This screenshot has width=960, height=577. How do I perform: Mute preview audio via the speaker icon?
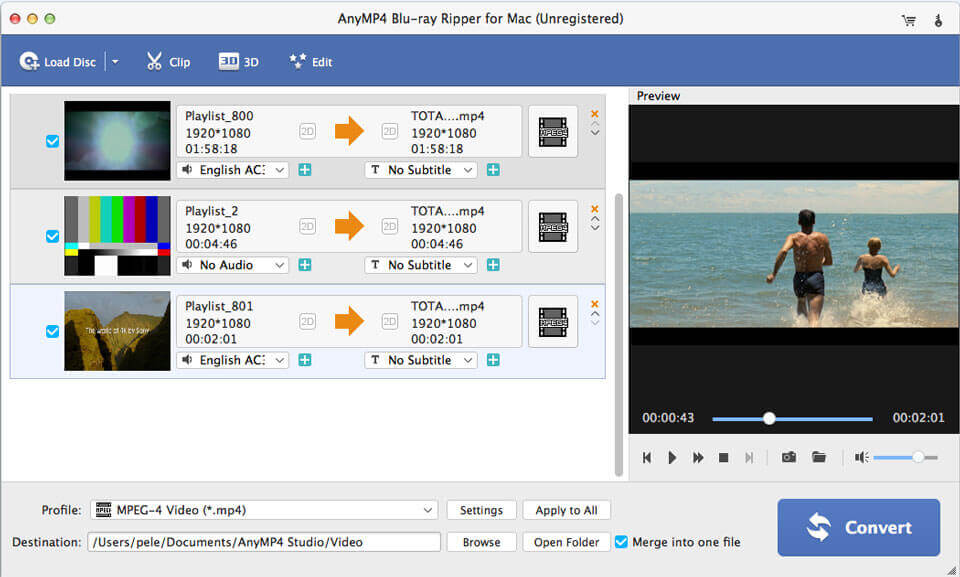pos(860,457)
